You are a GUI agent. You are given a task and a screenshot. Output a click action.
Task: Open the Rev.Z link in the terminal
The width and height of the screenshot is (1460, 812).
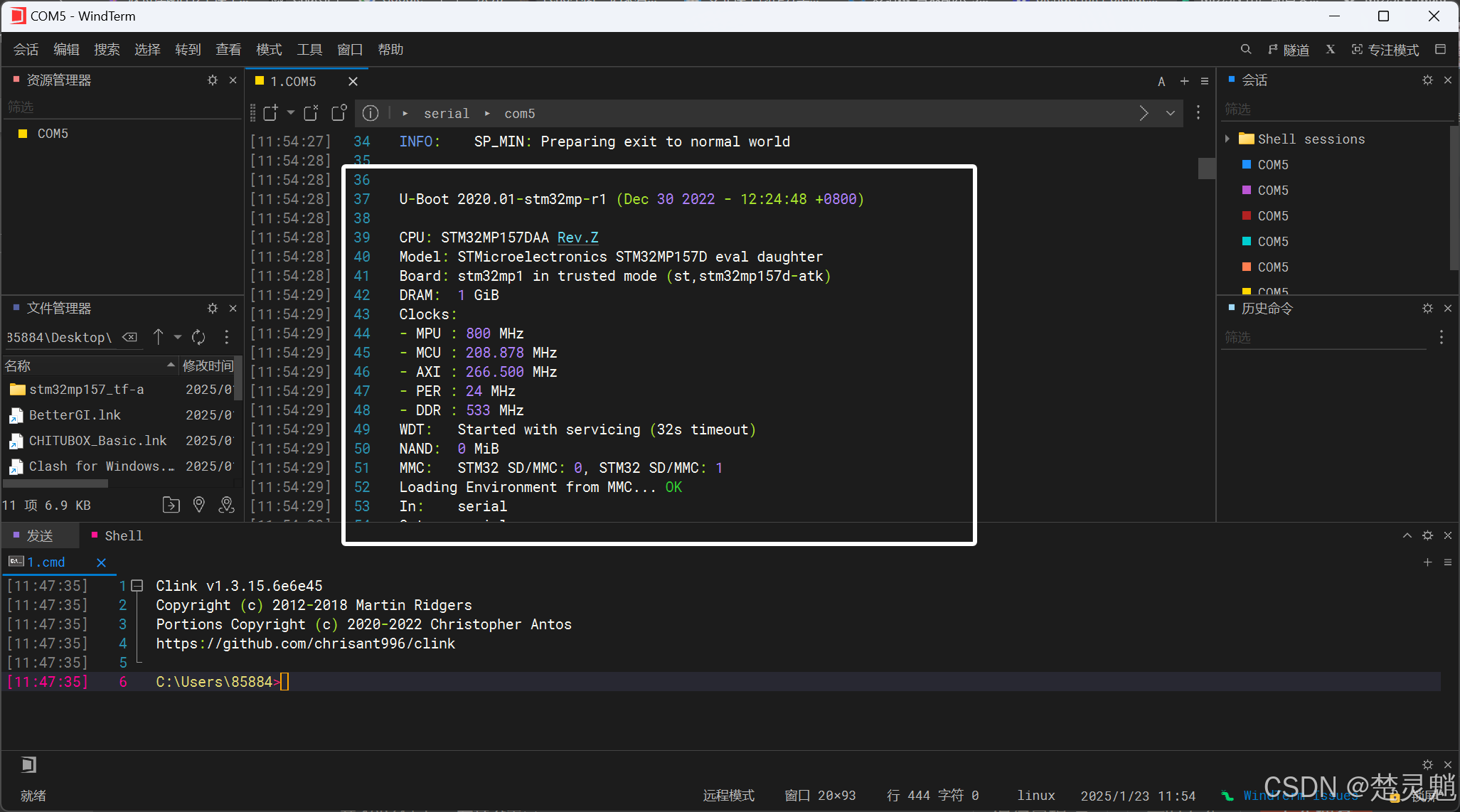[x=577, y=237]
